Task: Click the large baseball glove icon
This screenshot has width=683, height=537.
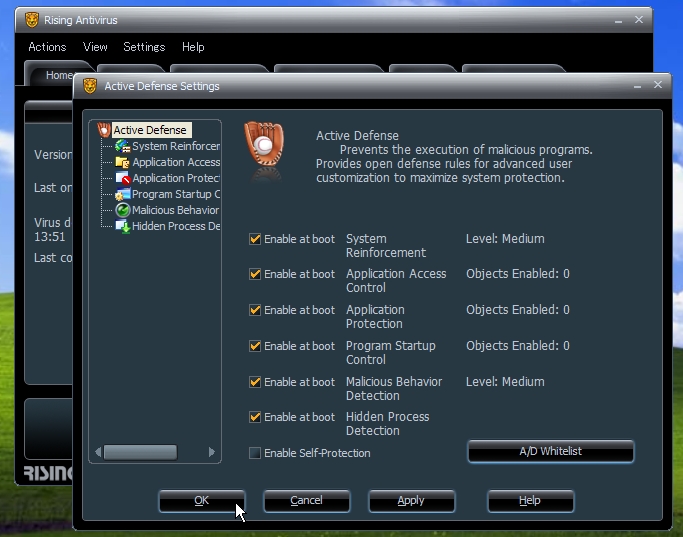Action: pyautogui.click(x=264, y=144)
